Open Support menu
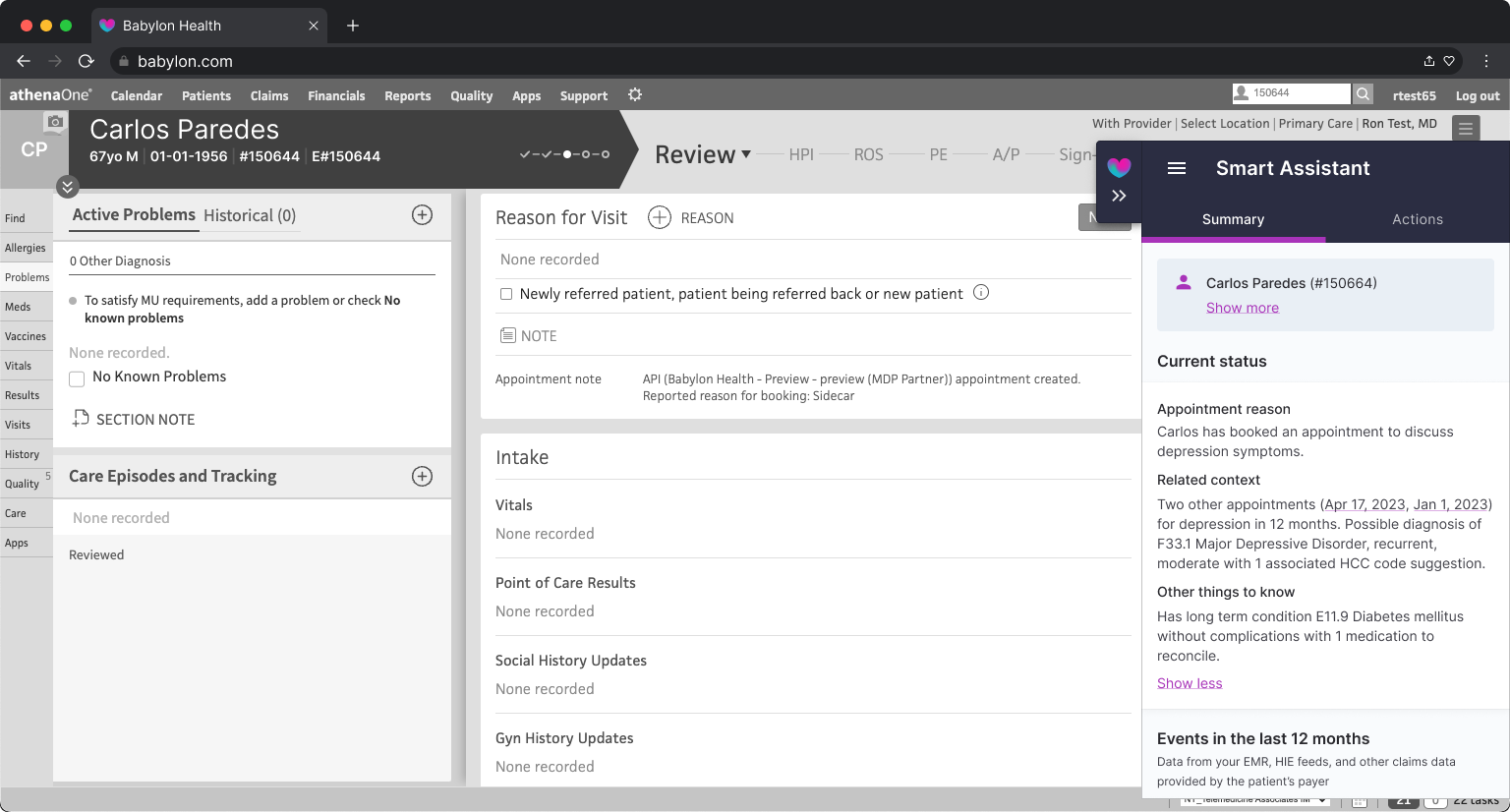Image resolution: width=1510 pixels, height=812 pixels. (584, 95)
